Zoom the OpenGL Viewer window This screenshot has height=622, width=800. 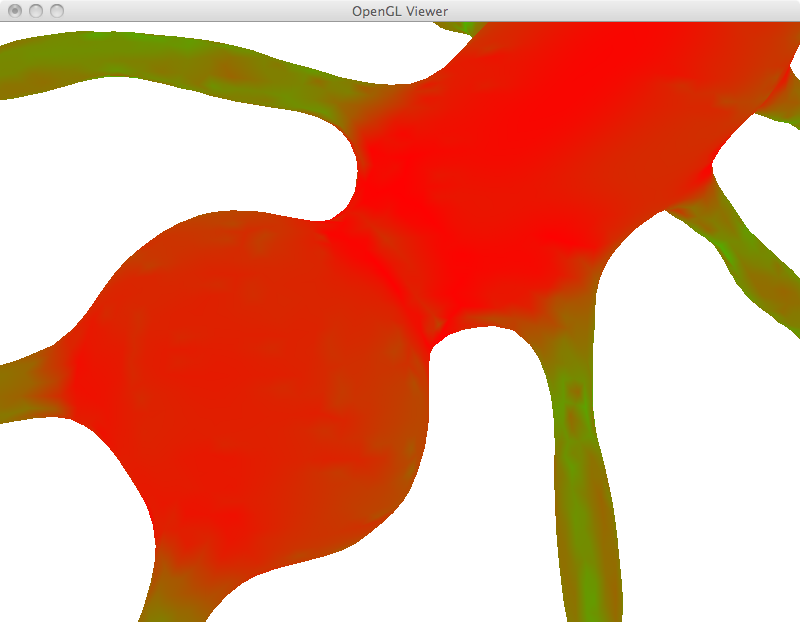pos(57,11)
